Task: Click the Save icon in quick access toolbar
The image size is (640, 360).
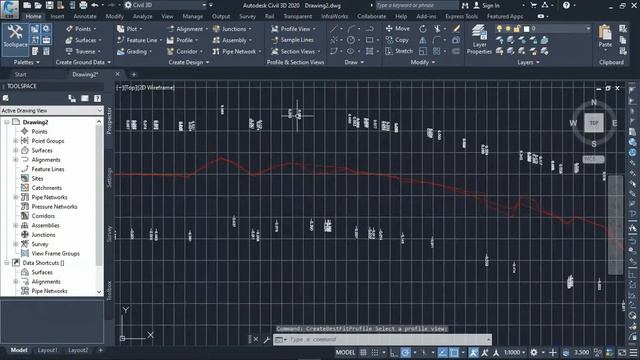Action: (49, 5)
